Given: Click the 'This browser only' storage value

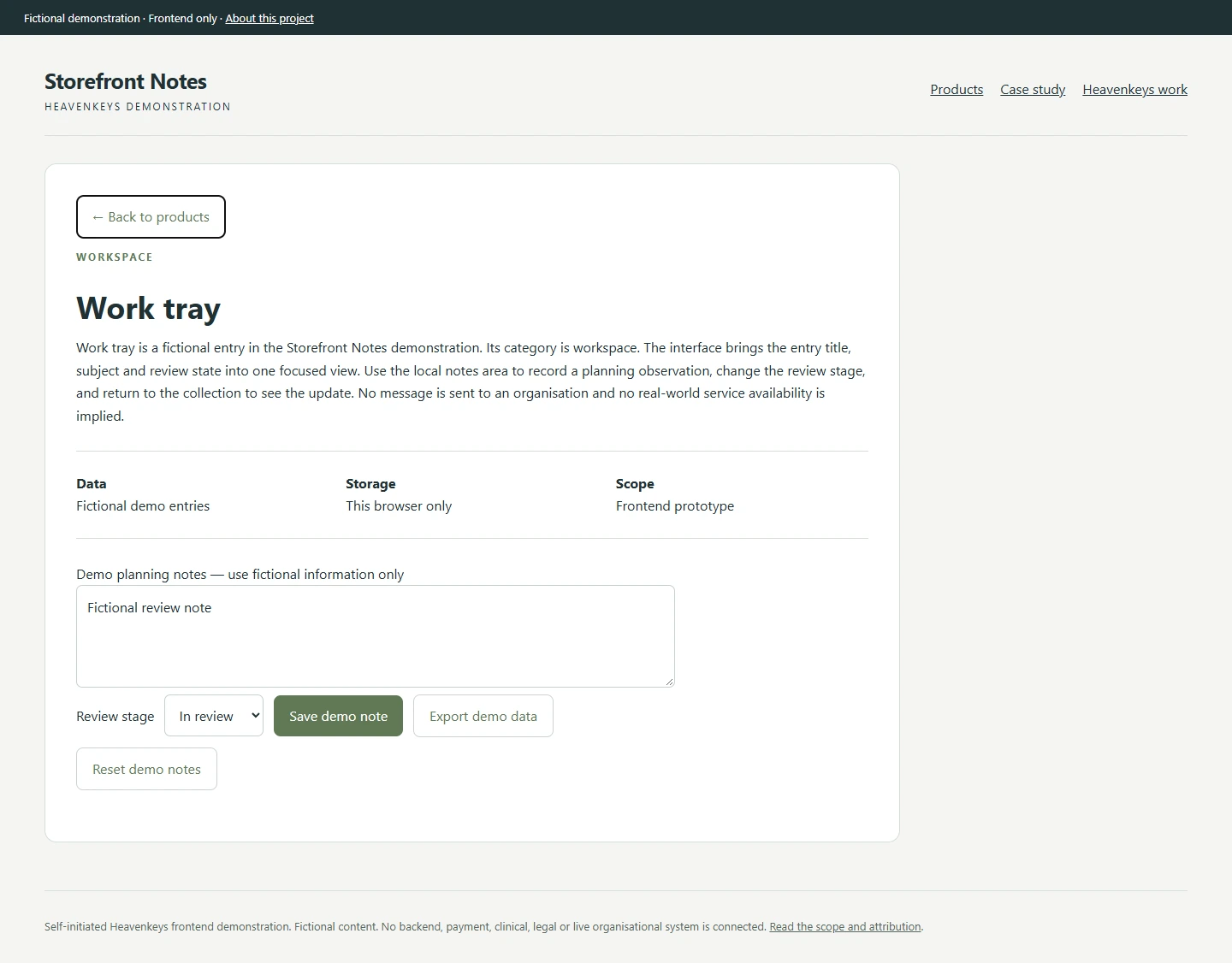Looking at the screenshot, I should tap(399, 505).
